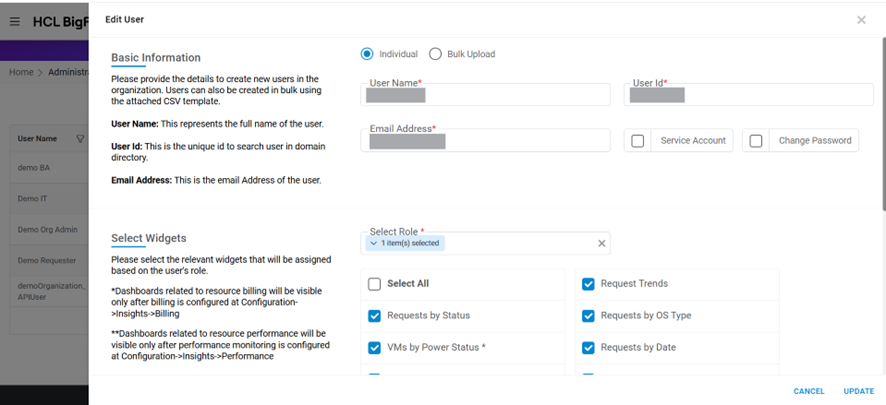The image size is (886, 405).
Task: Clear the selected role with X icon
Action: [x=602, y=243]
